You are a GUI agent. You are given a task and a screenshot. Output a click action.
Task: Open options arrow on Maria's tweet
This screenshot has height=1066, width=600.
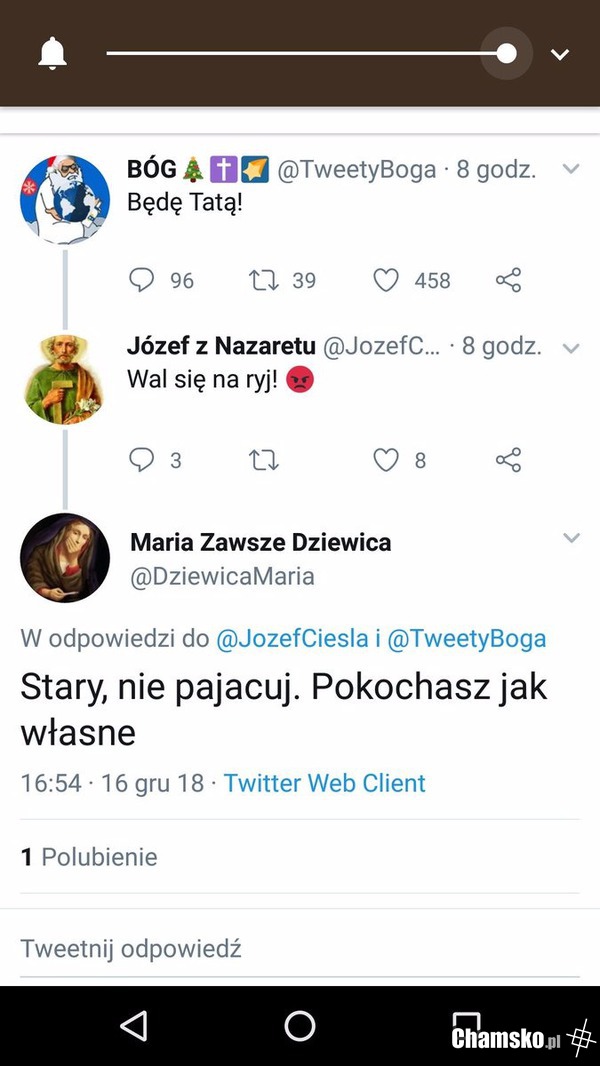[x=571, y=538]
